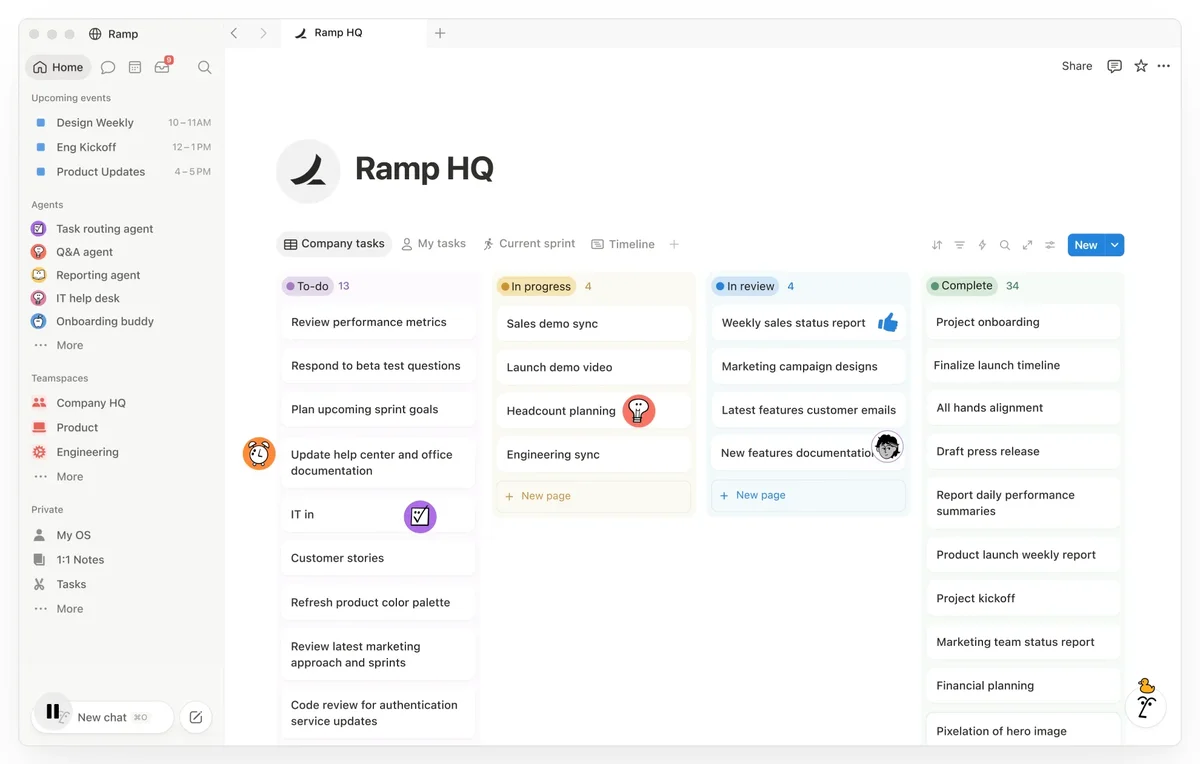Click the IT help desk avatar icon

point(39,298)
